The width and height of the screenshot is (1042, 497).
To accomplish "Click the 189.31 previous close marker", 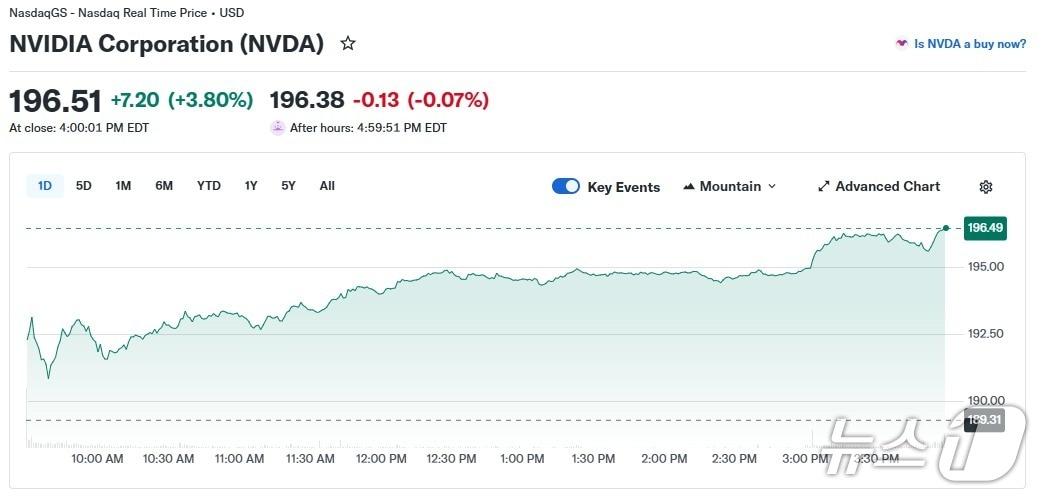I will tap(983, 420).
